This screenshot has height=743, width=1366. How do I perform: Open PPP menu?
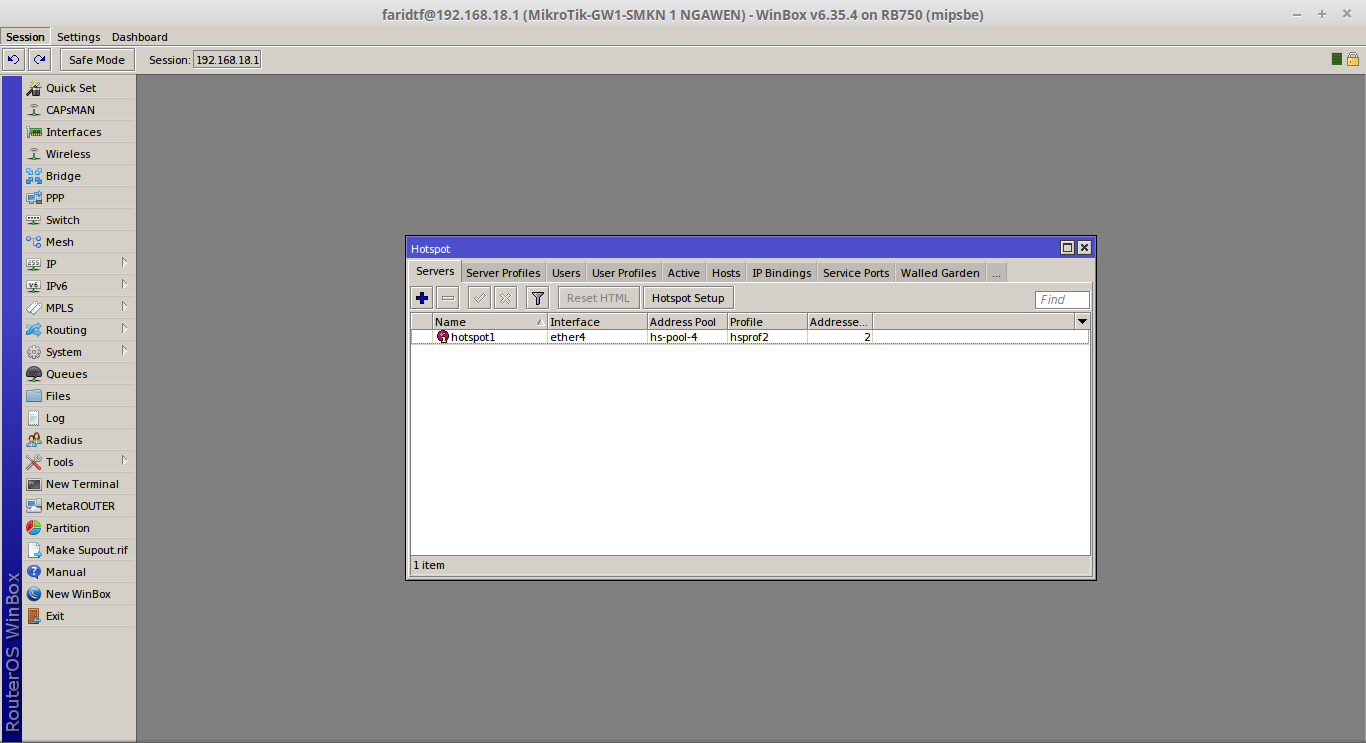click(x=78, y=198)
